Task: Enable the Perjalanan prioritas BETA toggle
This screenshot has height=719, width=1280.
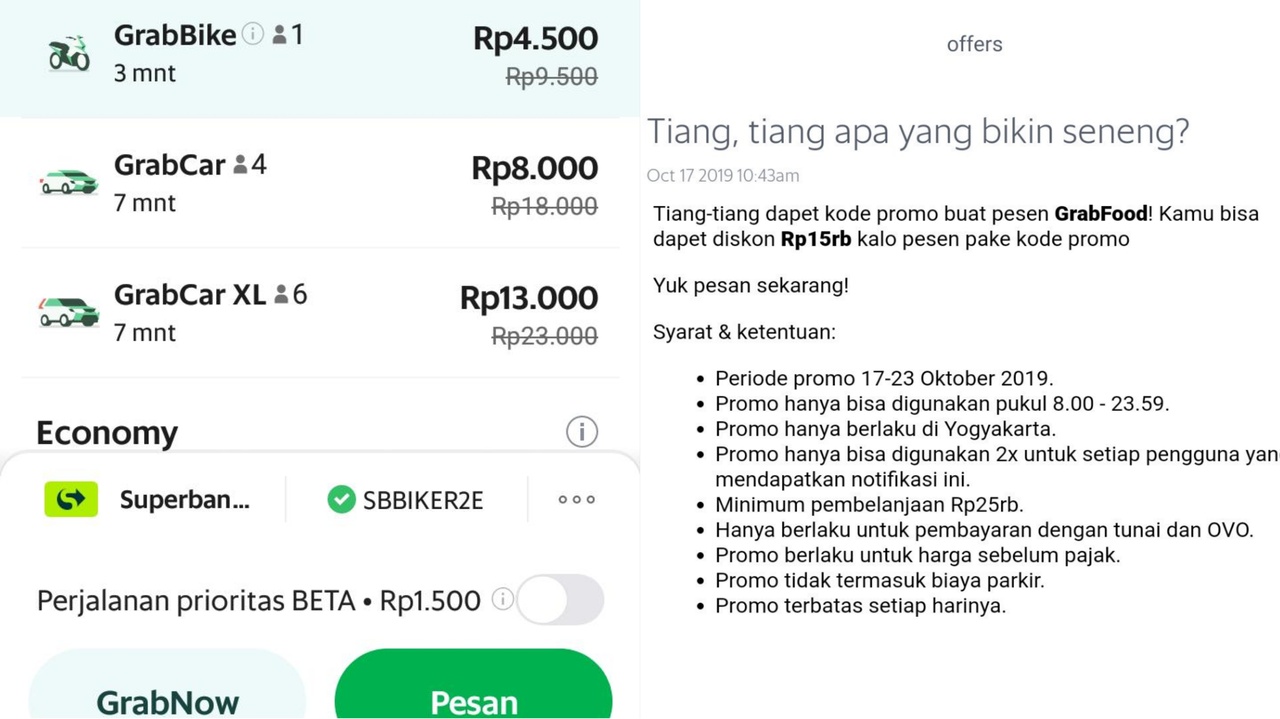Action: pyautogui.click(x=560, y=600)
